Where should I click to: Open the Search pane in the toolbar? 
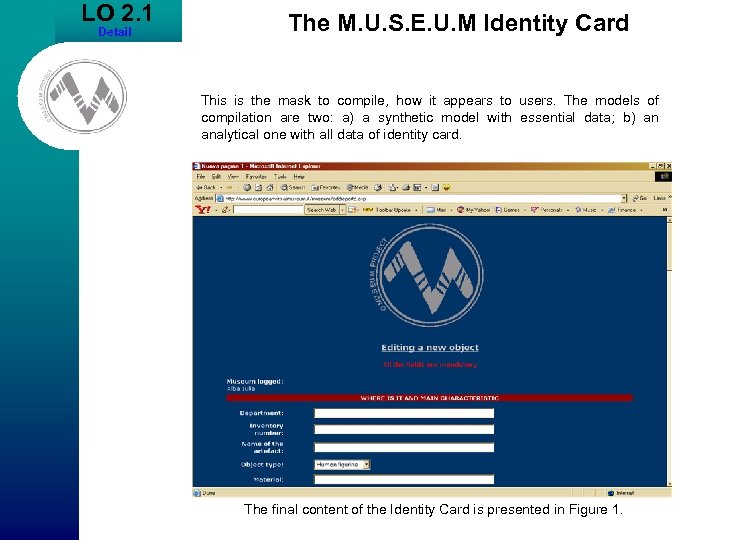(x=293, y=187)
